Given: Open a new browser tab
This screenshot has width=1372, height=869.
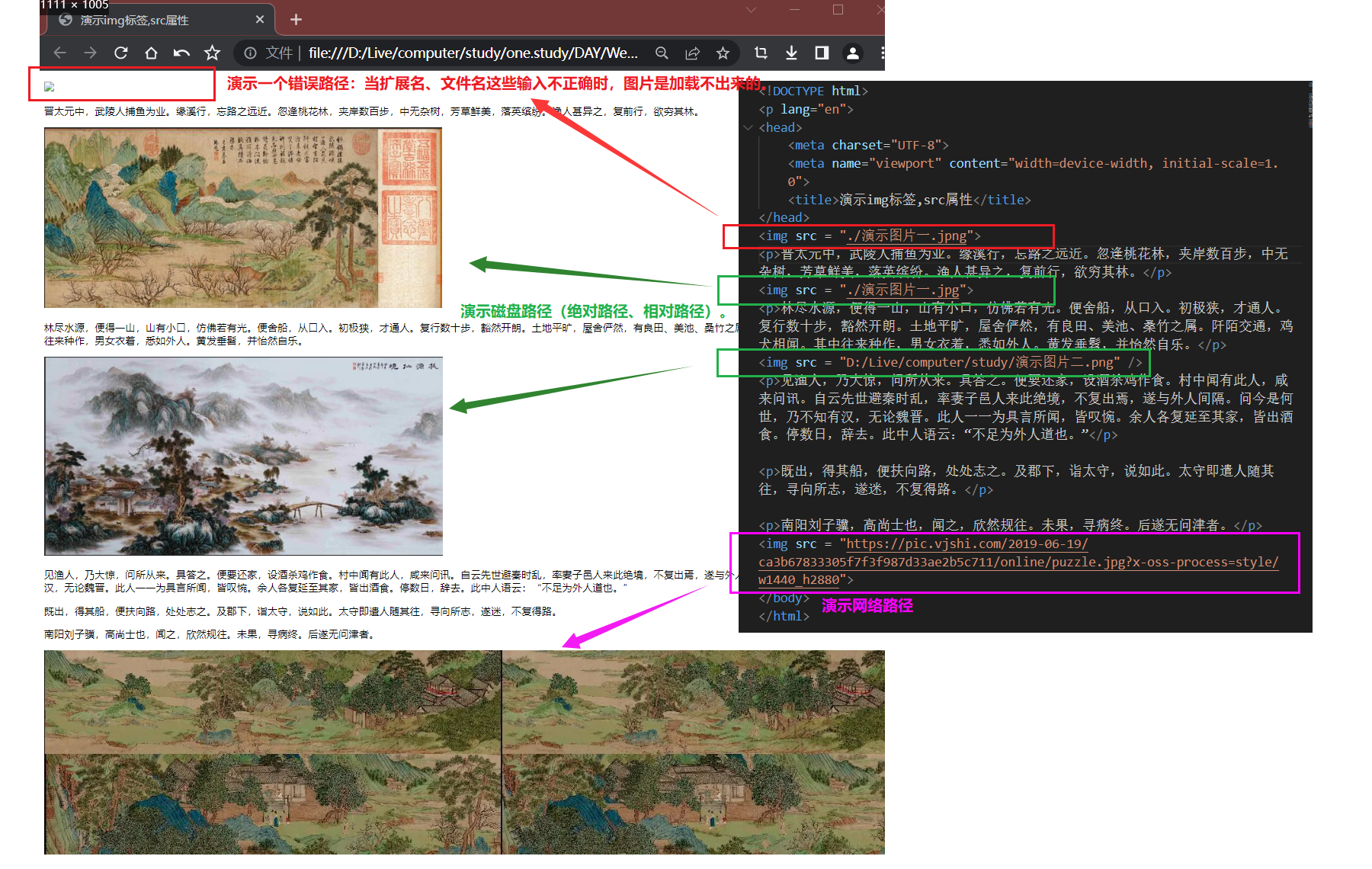Looking at the screenshot, I should [296, 20].
